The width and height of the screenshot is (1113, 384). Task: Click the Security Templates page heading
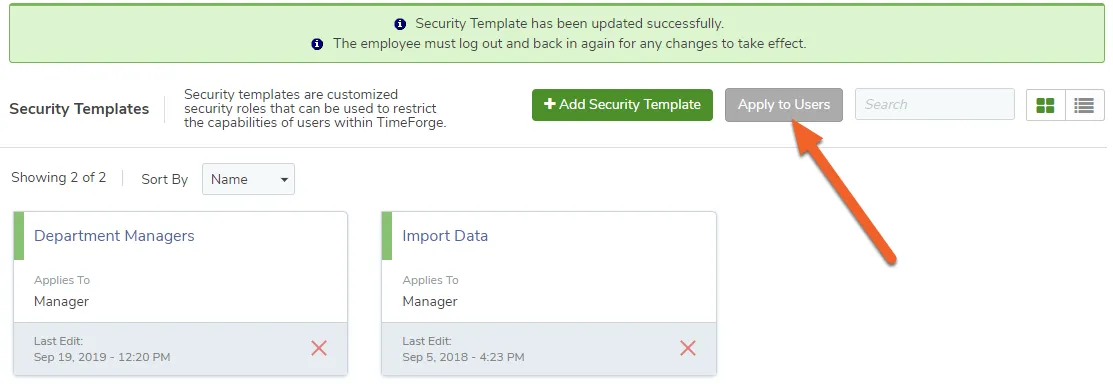(x=80, y=109)
